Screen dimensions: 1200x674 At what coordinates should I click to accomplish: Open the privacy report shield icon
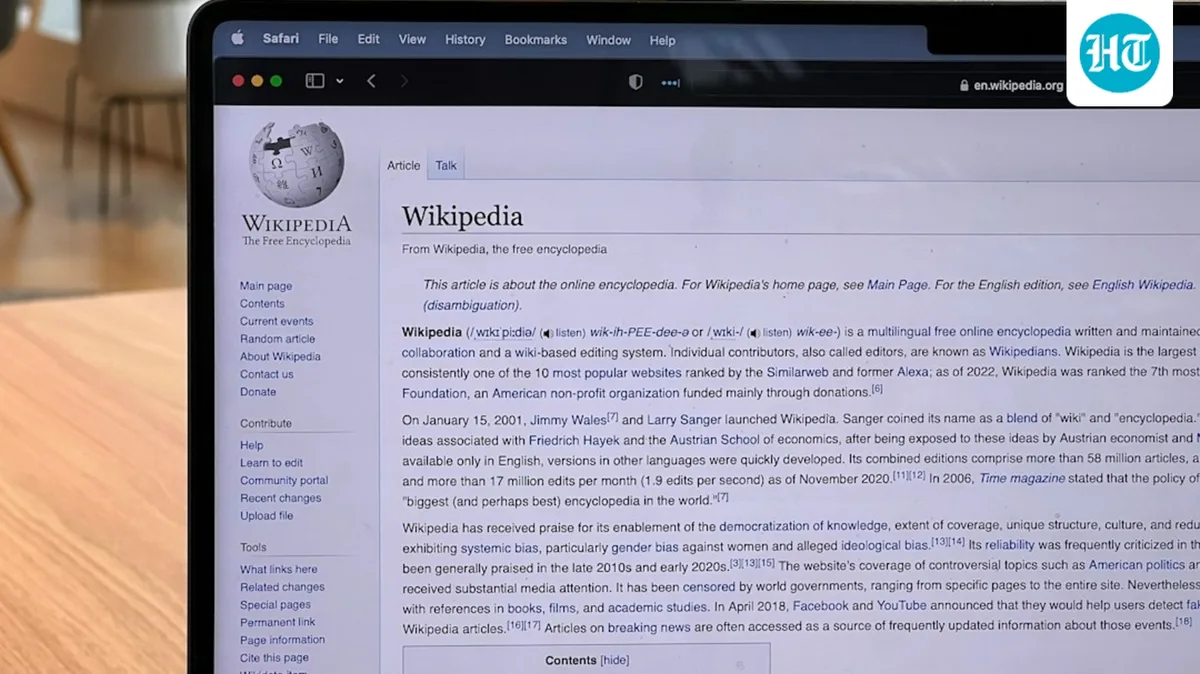coord(635,83)
